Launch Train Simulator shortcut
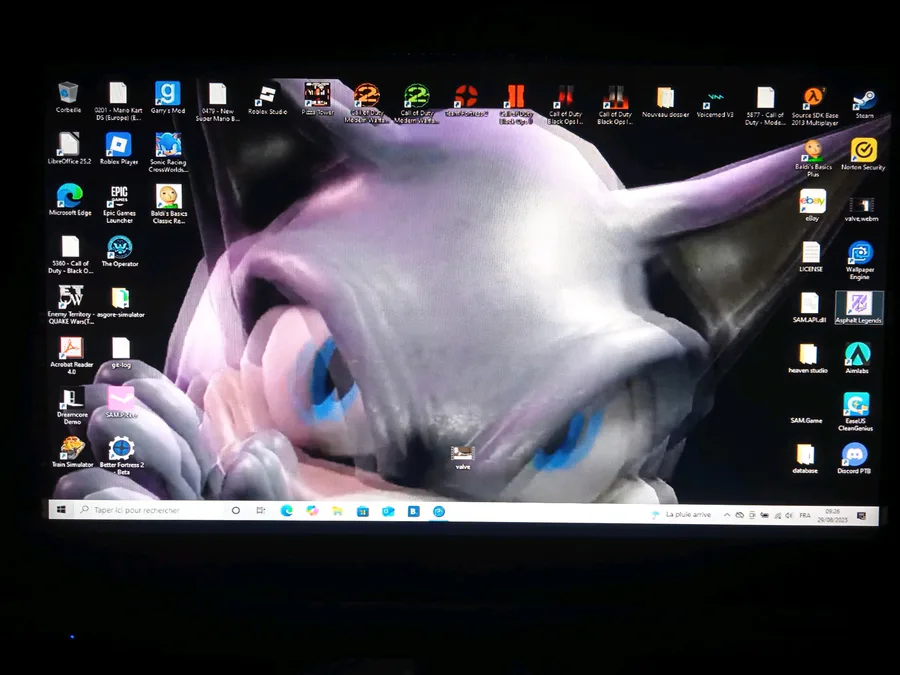900x675 pixels. click(x=72, y=452)
